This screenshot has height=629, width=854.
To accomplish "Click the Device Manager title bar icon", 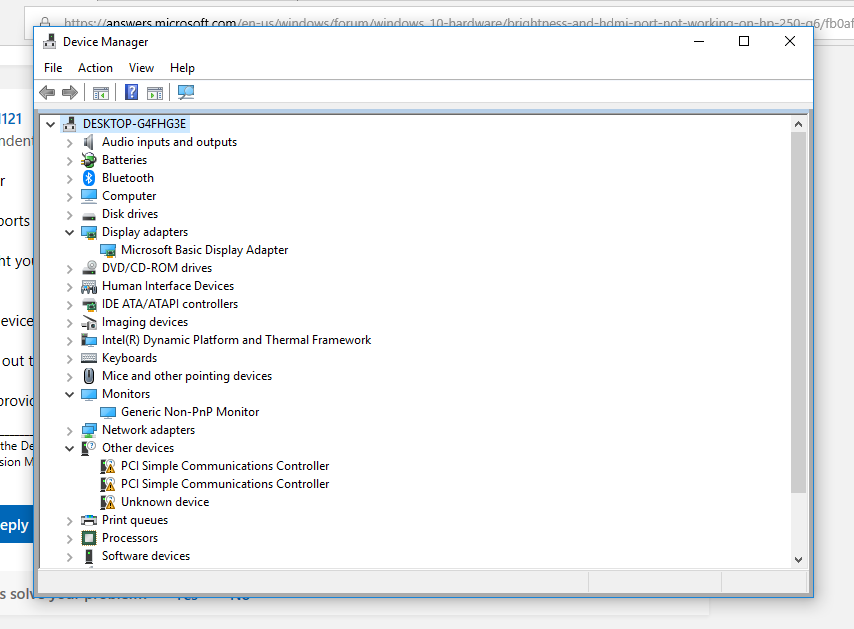I will tap(50, 42).
